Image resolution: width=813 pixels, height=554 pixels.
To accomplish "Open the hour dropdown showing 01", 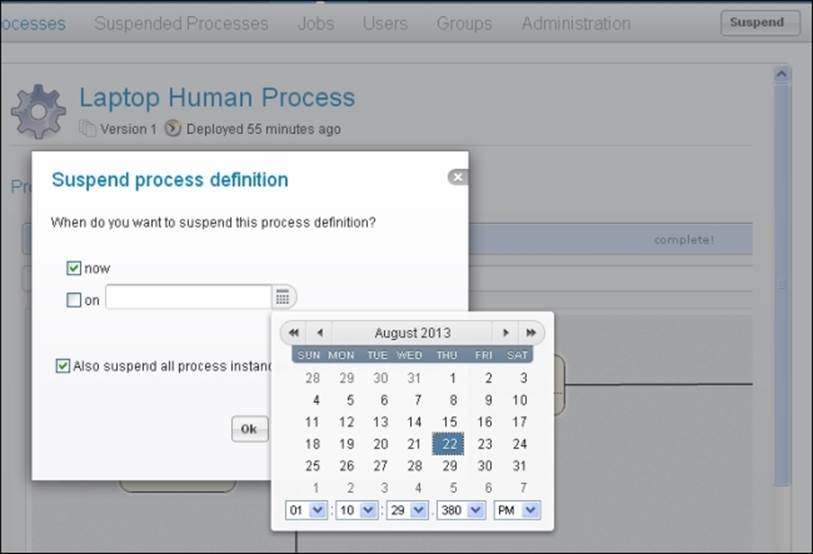I will [306, 510].
